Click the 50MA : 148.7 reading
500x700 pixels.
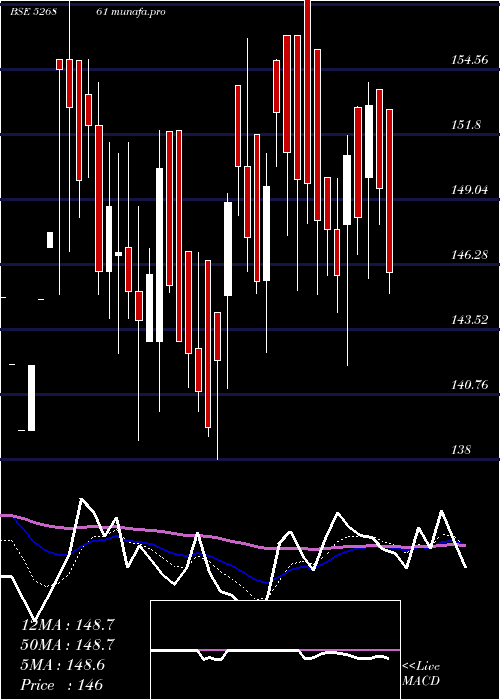(x=68, y=645)
